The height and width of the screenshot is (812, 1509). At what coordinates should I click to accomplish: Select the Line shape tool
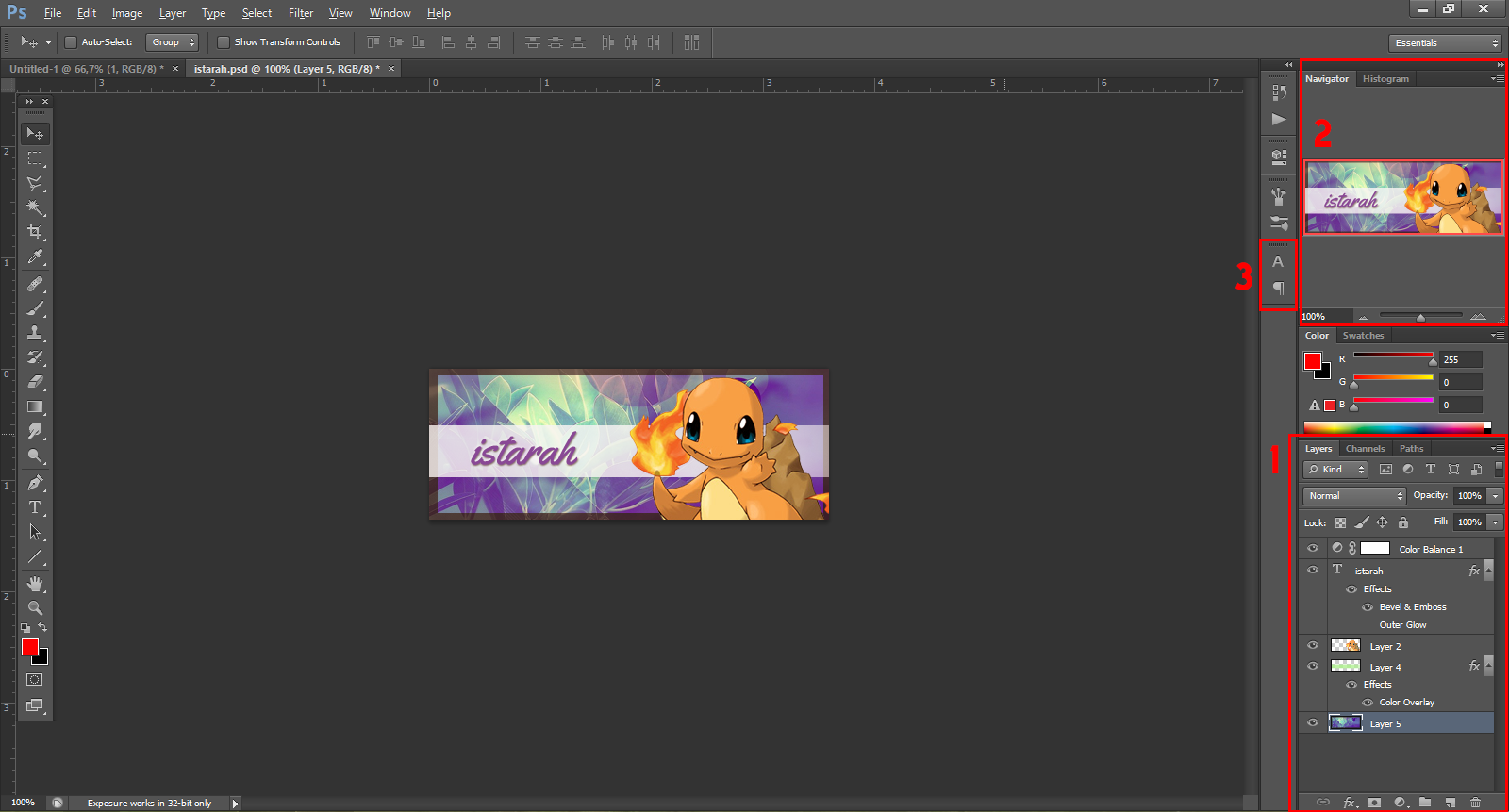35,556
